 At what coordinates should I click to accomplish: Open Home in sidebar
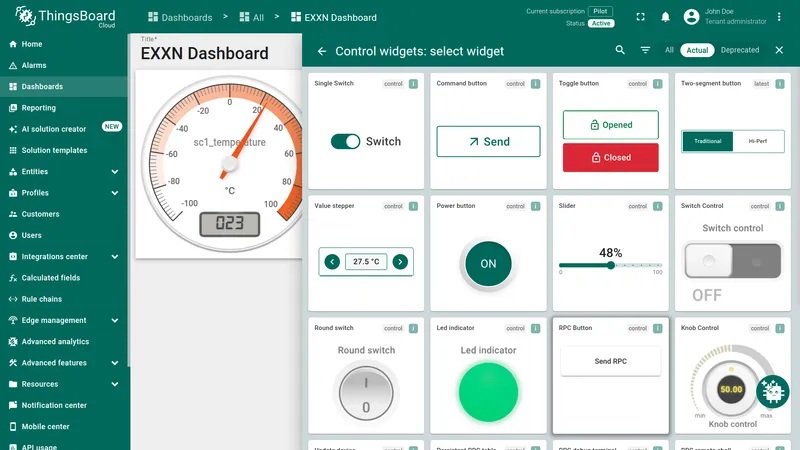point(64,44)
